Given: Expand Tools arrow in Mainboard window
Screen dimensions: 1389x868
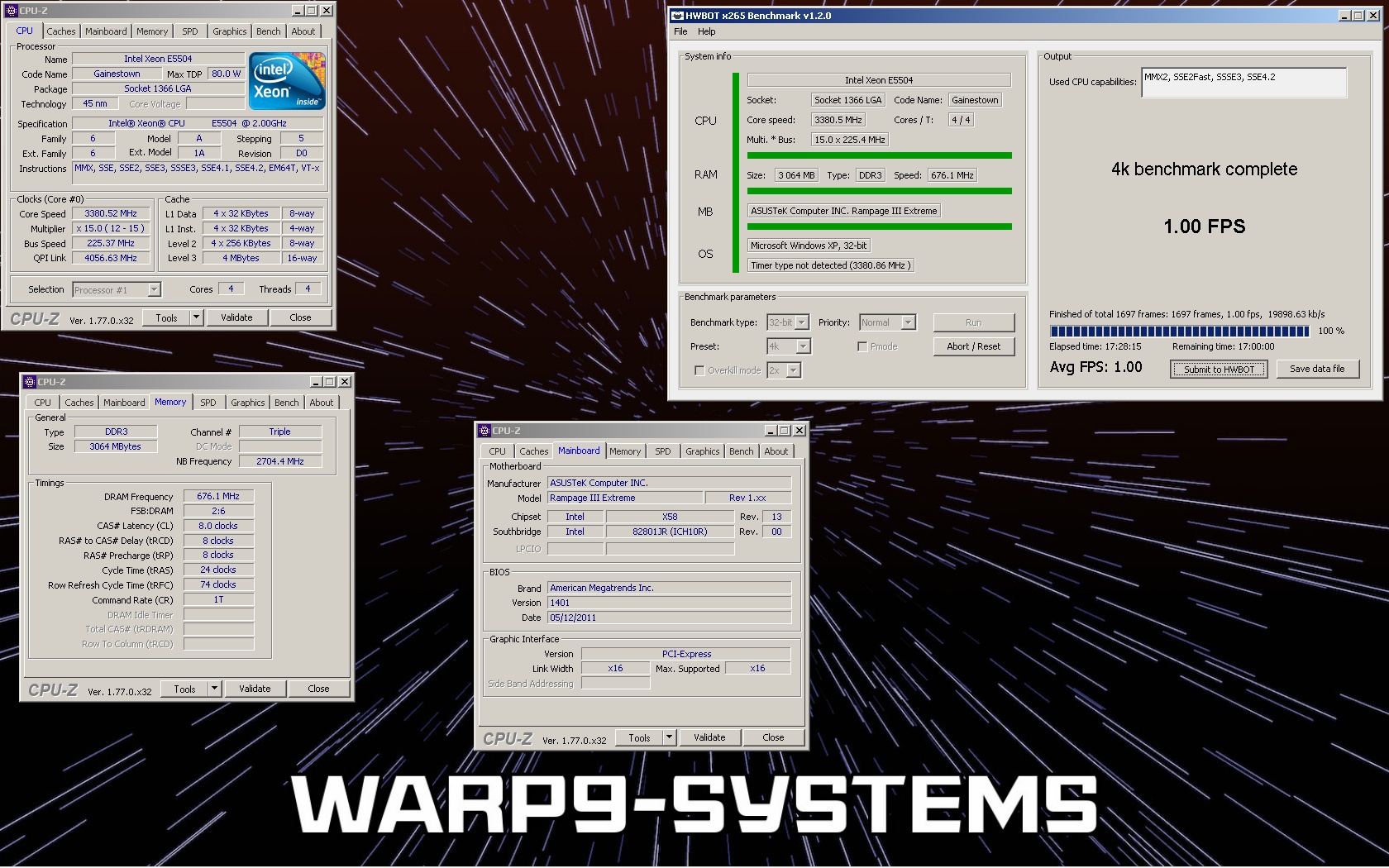Looking at the screenshot, I should 669,737.
